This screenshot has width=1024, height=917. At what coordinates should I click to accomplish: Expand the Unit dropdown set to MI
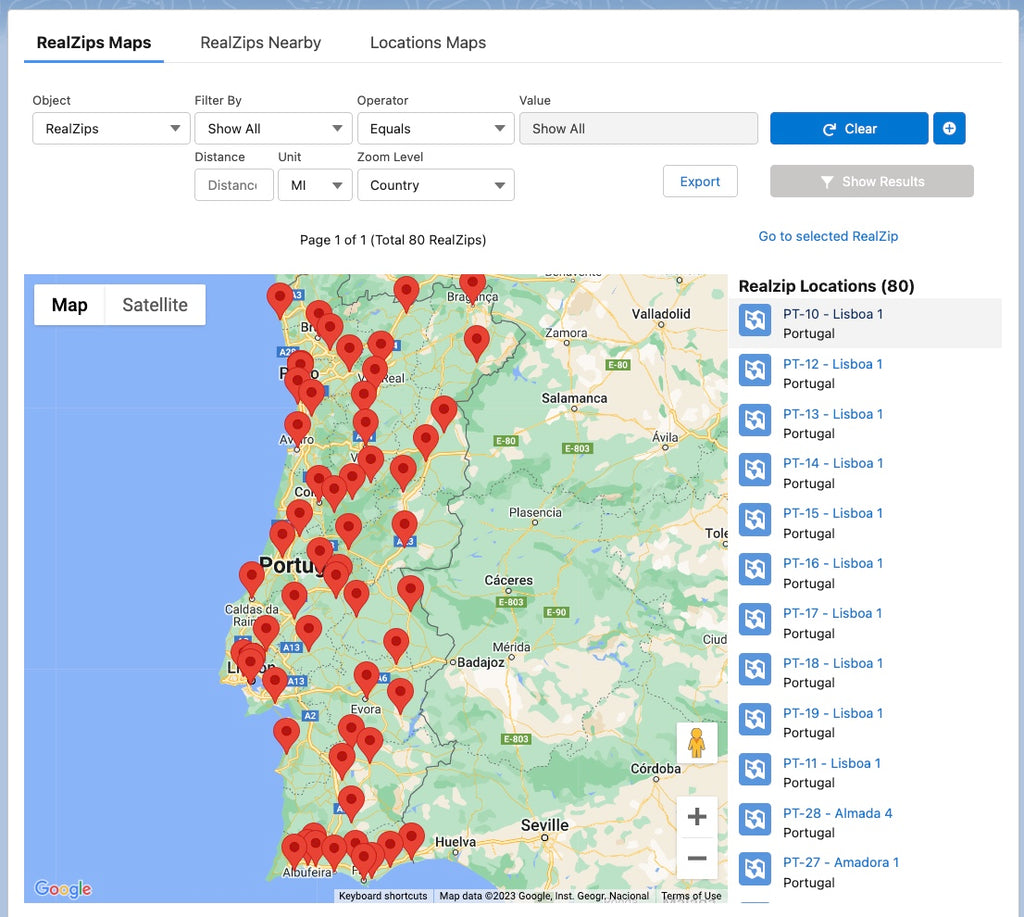tap(315, 185)
